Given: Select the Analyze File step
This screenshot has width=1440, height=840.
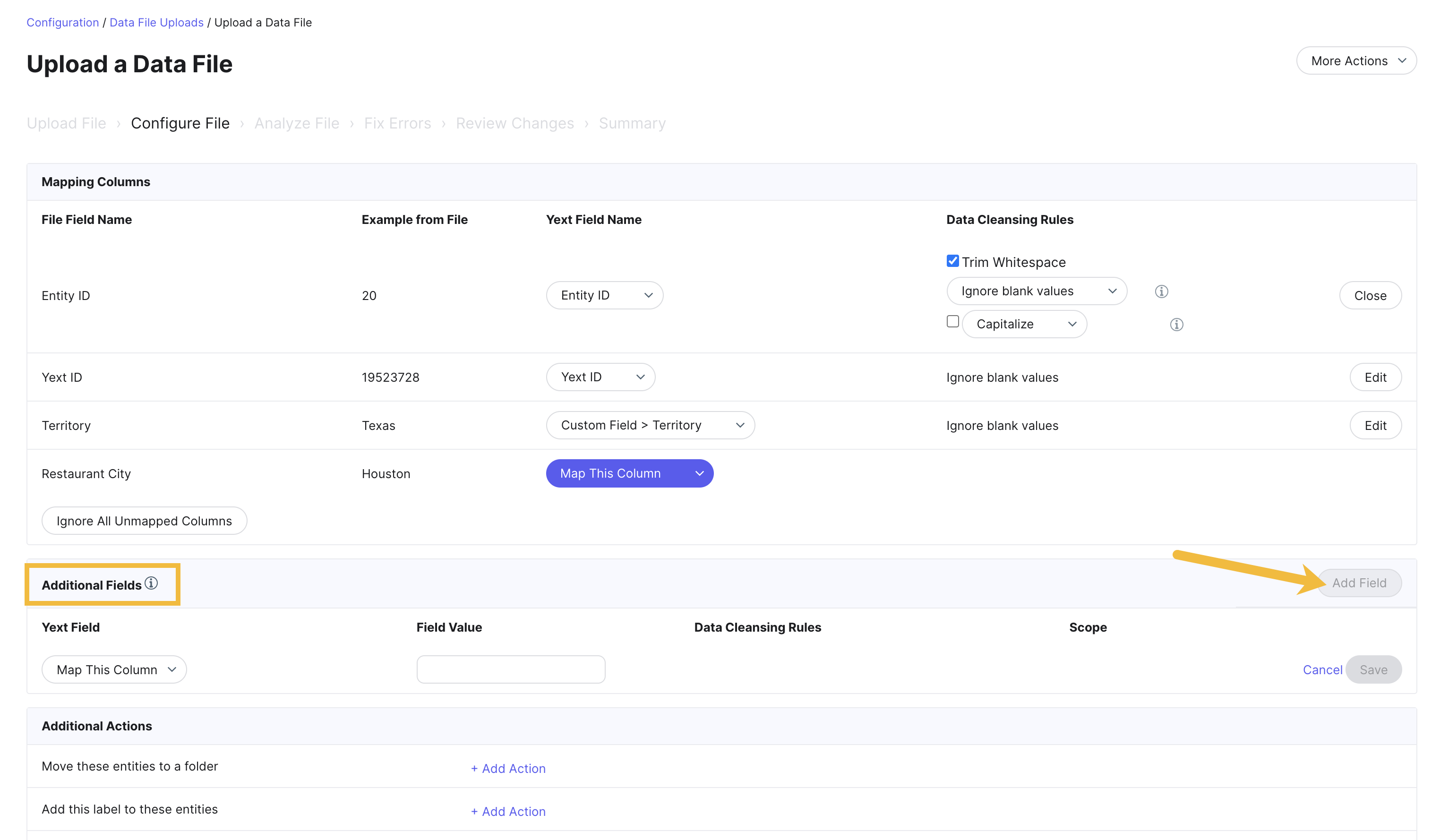Looking at the screenshot, I should coord(297,123).
